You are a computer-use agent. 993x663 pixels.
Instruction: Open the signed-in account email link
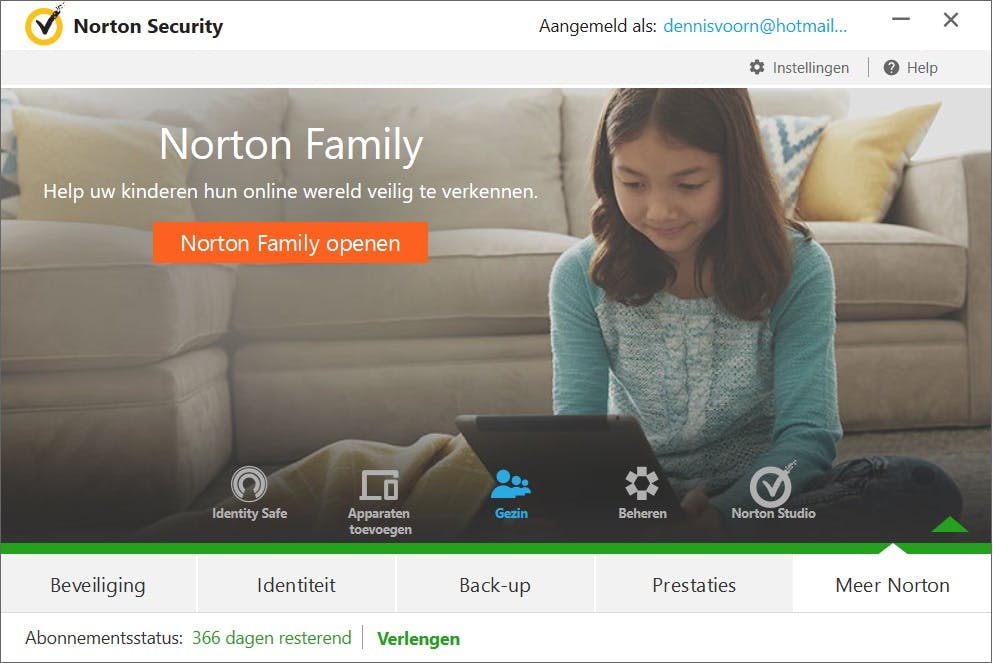(x=755, y=26)
